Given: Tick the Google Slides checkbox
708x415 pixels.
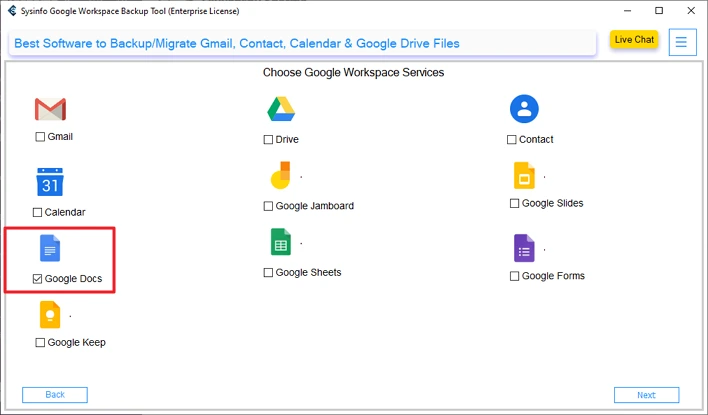Looking at the screenshot, I should 514,204.
